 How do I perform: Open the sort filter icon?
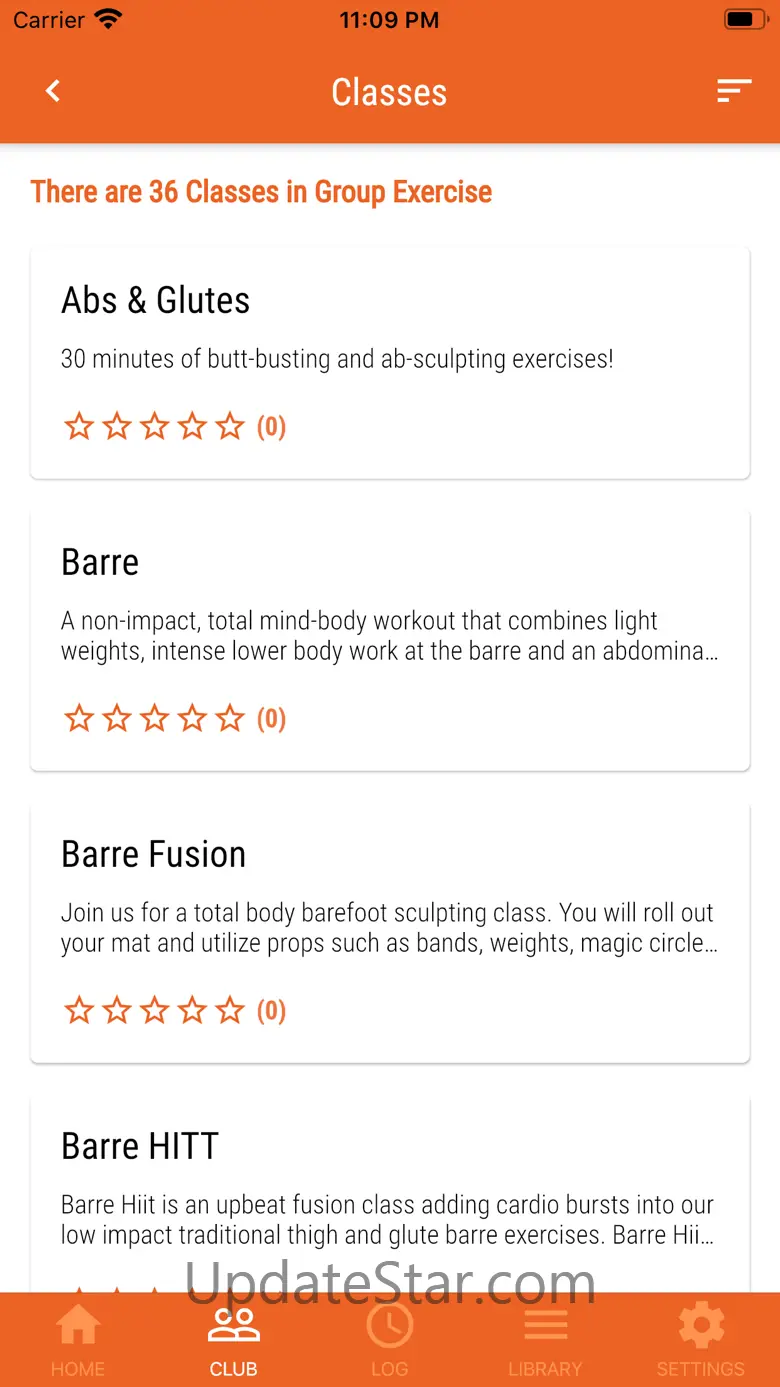click(733, 91)
